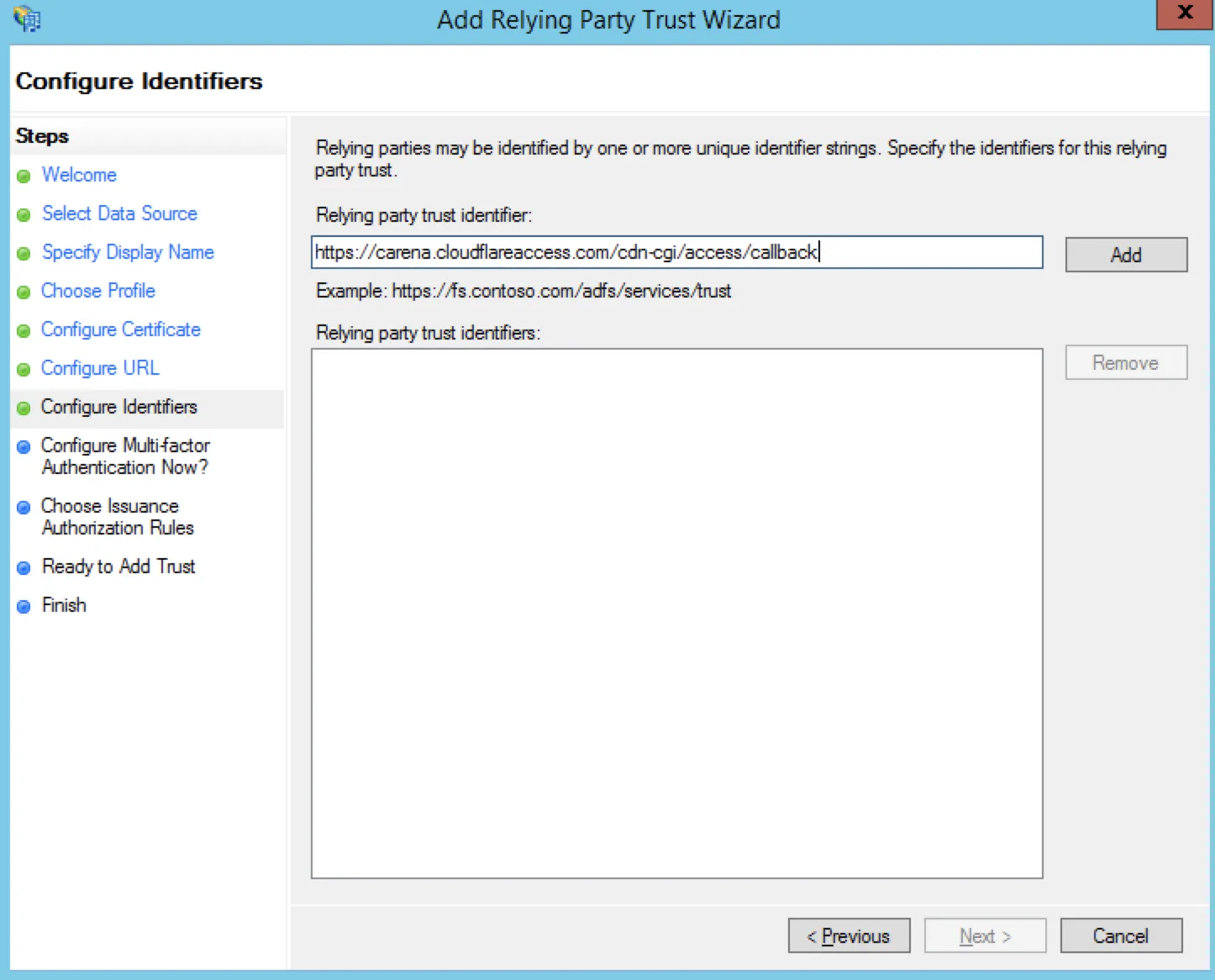The image size is (1215, 980).
Task: Select the highlighted Configure Identifiers step
Action: click(118, 408)
